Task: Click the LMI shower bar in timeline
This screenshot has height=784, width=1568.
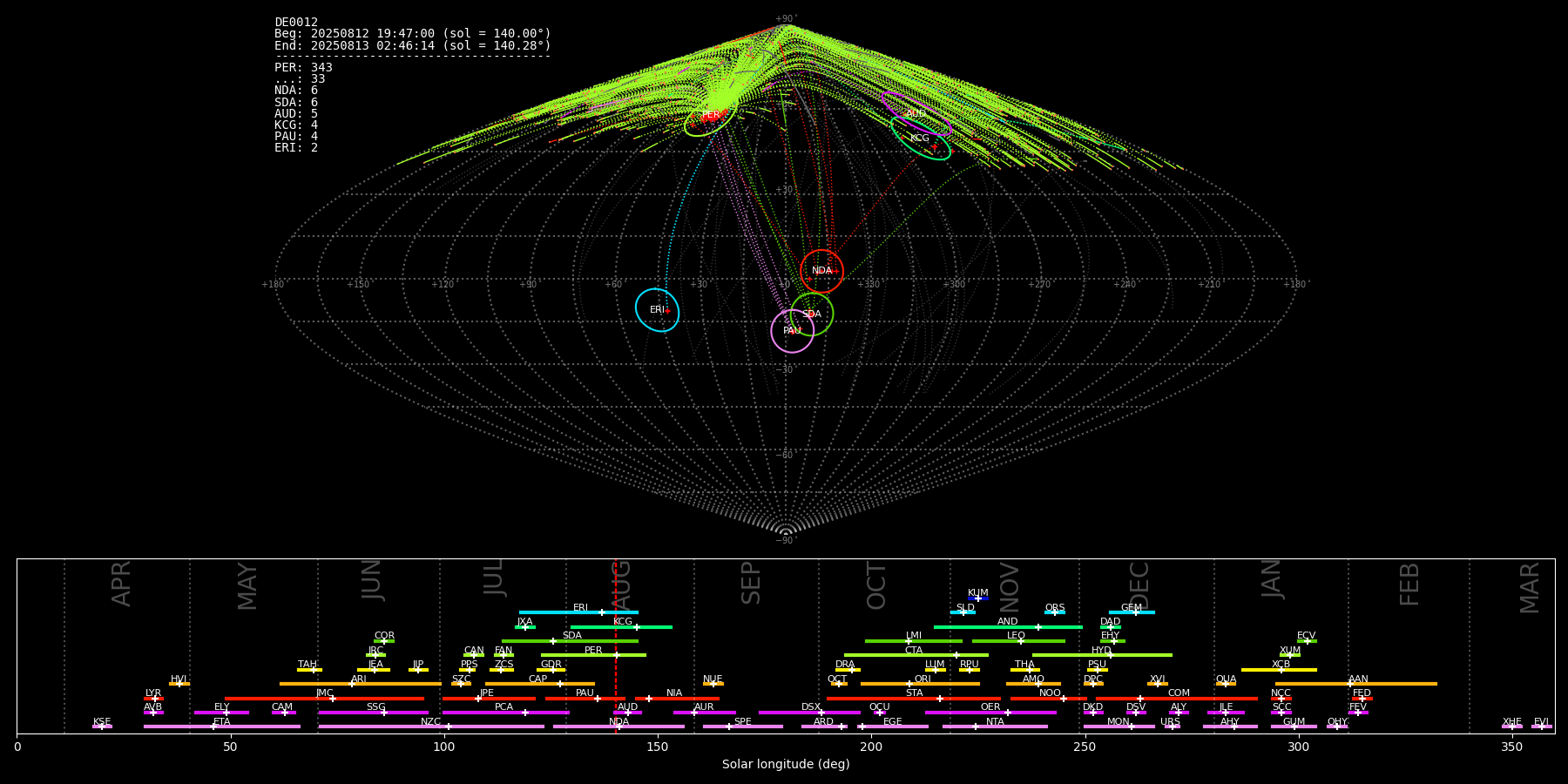Action: [914, 641]
